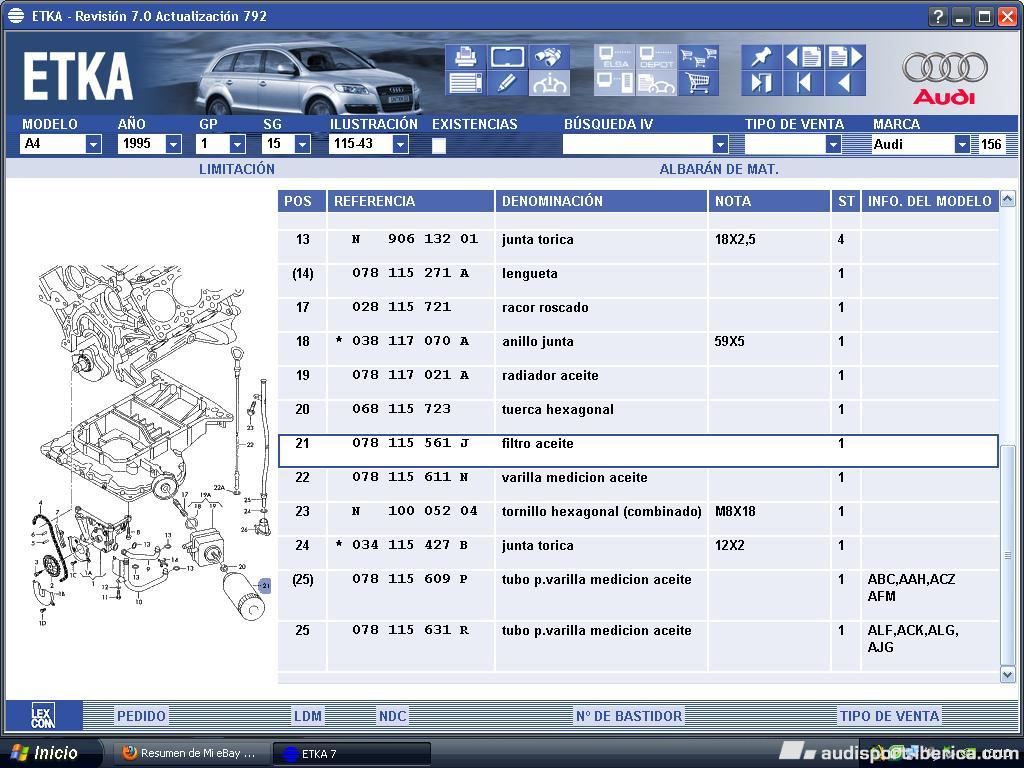This screenshot has height=768, width=1024.
Task: Select row 19 'radiador aceite'
Action: [x=638, y=383]
